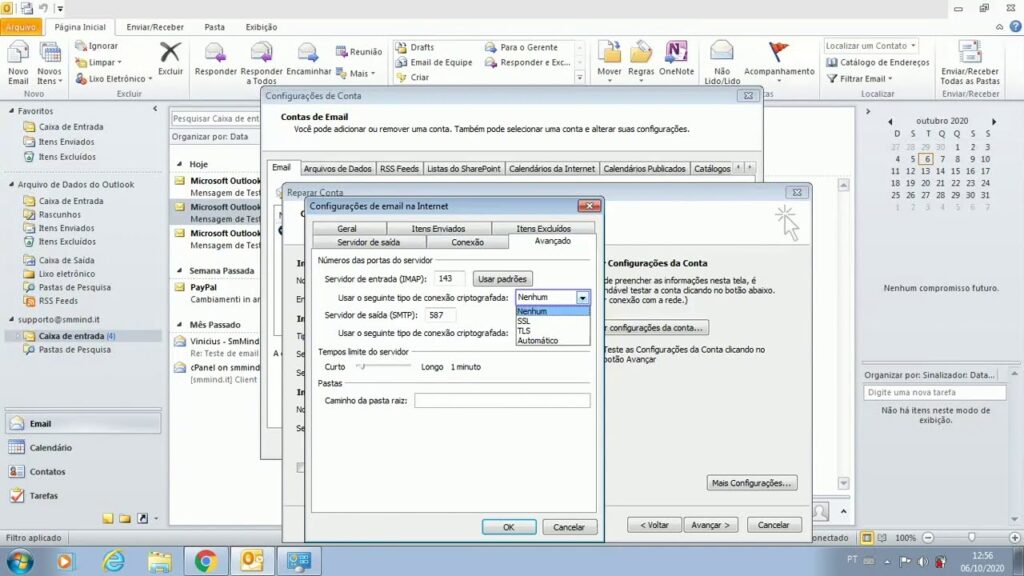This screenshot has height=576, width=1024.
Task: Open Outlook Help question mark icon
Action: tap(1015, 27)
